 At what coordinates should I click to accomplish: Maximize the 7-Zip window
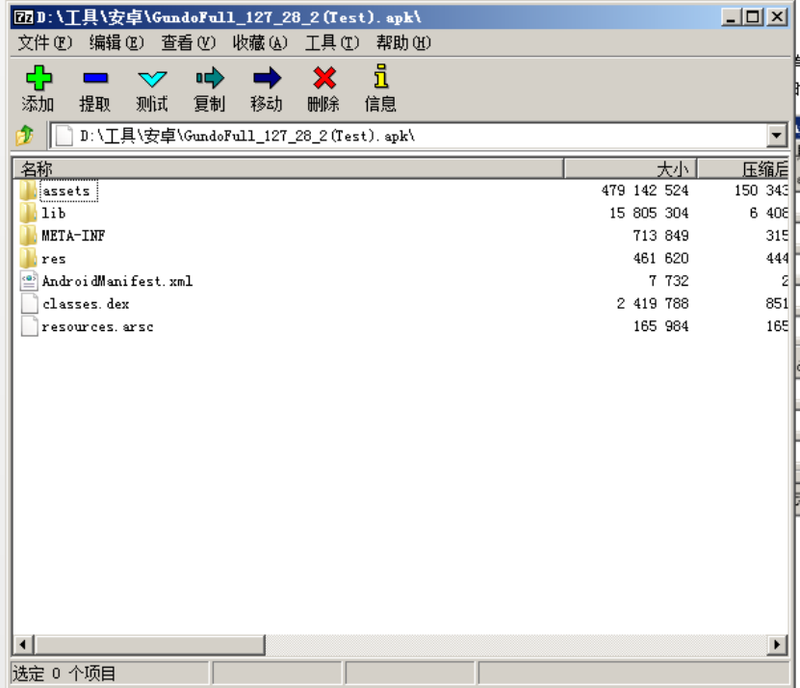[753, 17]
